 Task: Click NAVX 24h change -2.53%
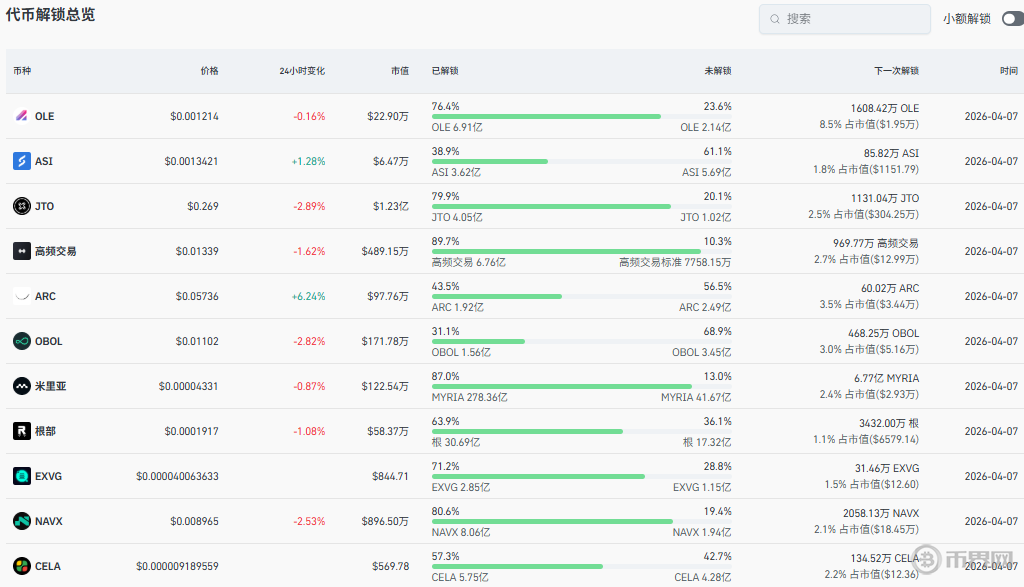tap(309, 522)
